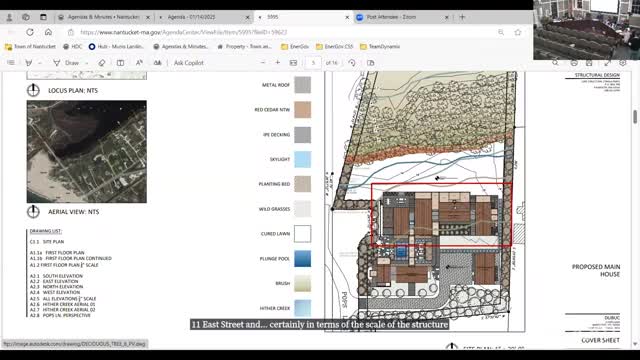Click the 'COVER SHEET' label
This screenshot has width=640, height=360.
click(x=600, y=340)
